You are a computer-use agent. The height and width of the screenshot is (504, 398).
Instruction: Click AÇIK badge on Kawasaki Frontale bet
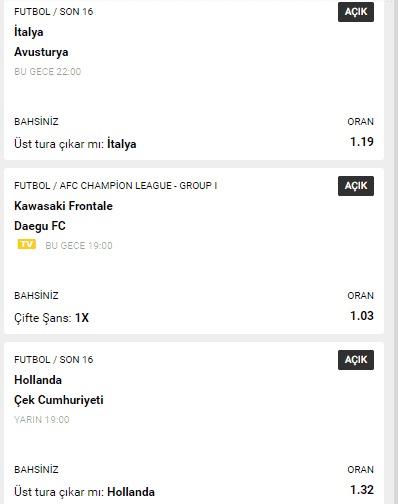(x=356, y=186)
